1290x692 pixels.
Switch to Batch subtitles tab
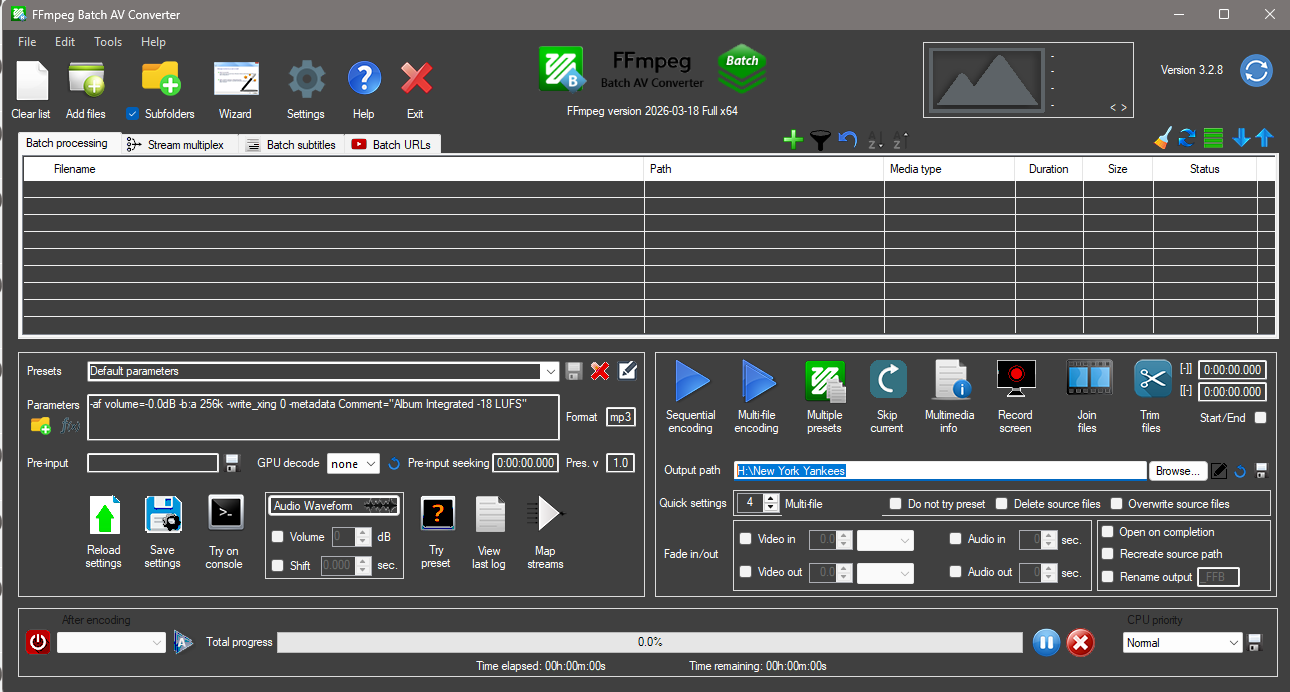point(292,145)
